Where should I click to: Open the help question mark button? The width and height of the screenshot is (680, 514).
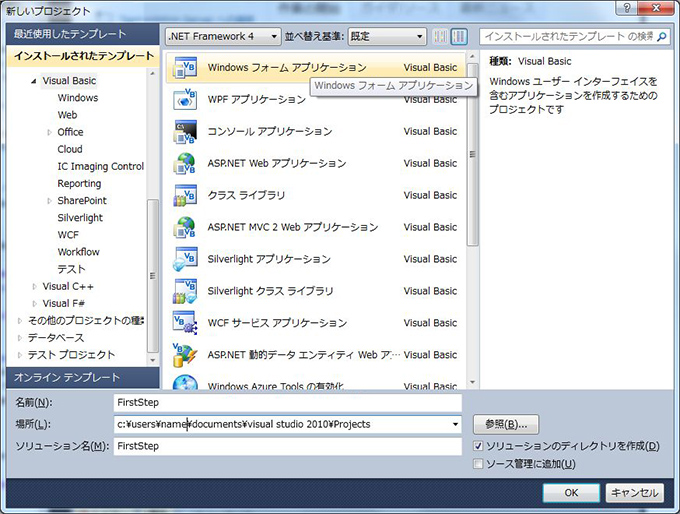pyautogui.click(x=627, y=7)
